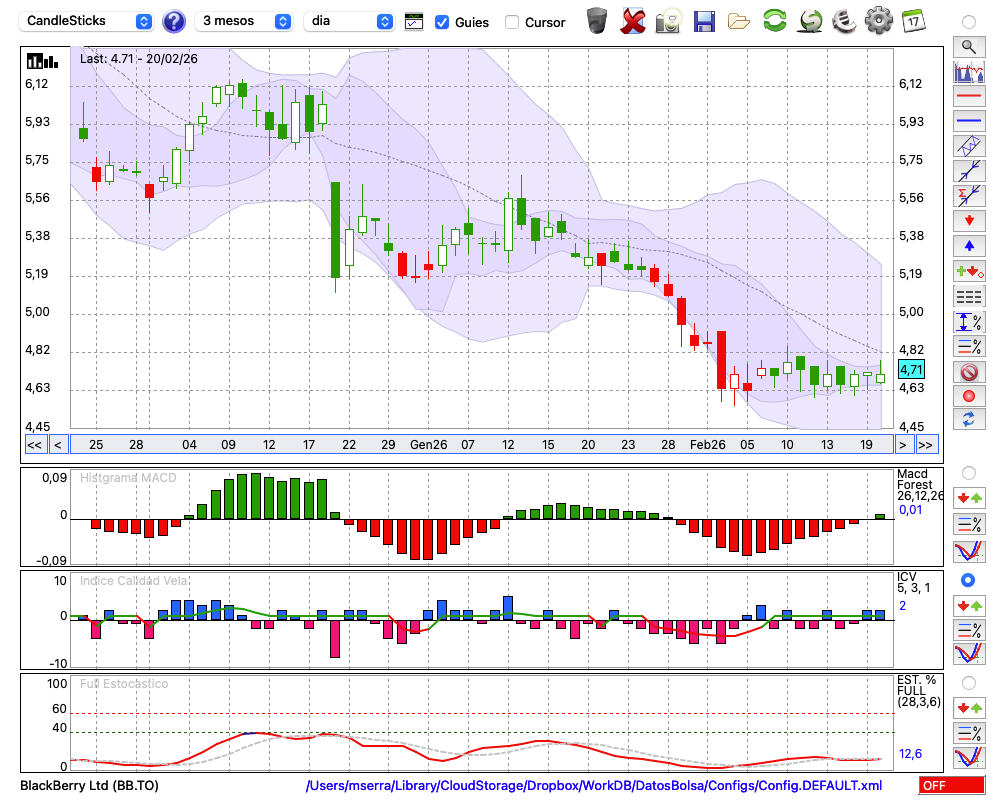
Task: Uncheck the Guies checkbox
Action: (442, 21)
